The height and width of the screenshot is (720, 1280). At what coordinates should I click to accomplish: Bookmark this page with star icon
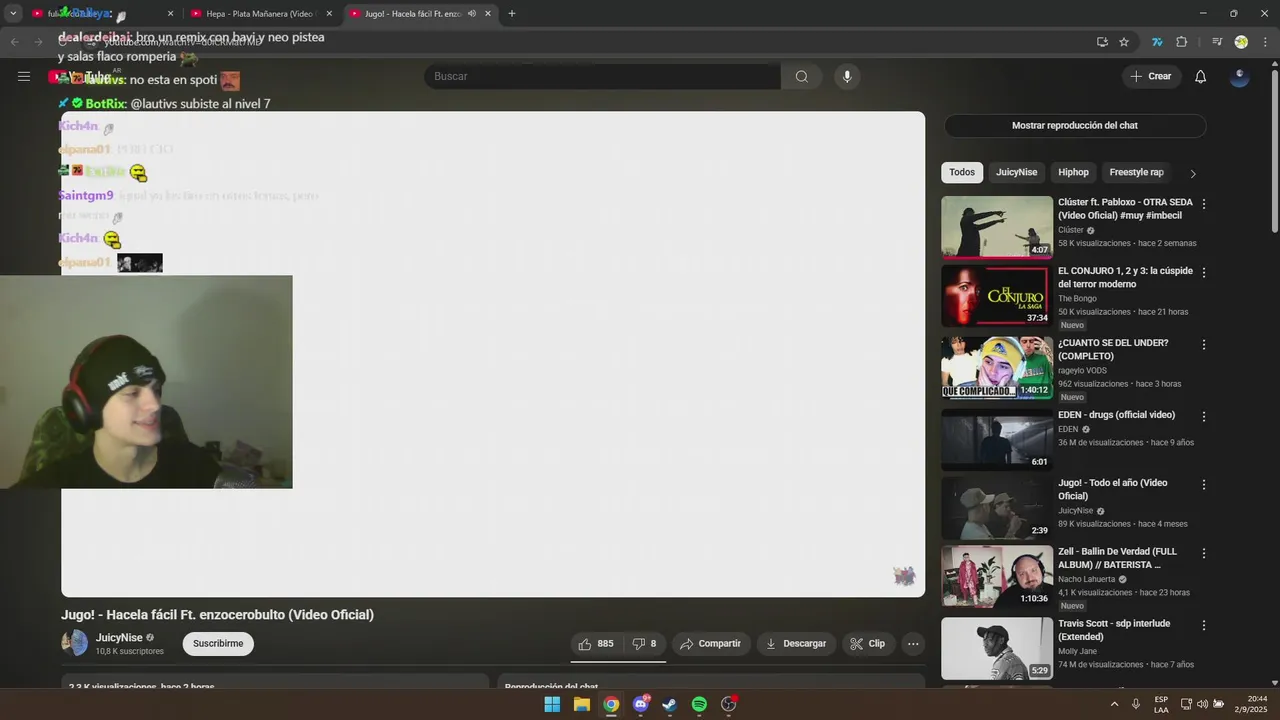coord(1124,42)
